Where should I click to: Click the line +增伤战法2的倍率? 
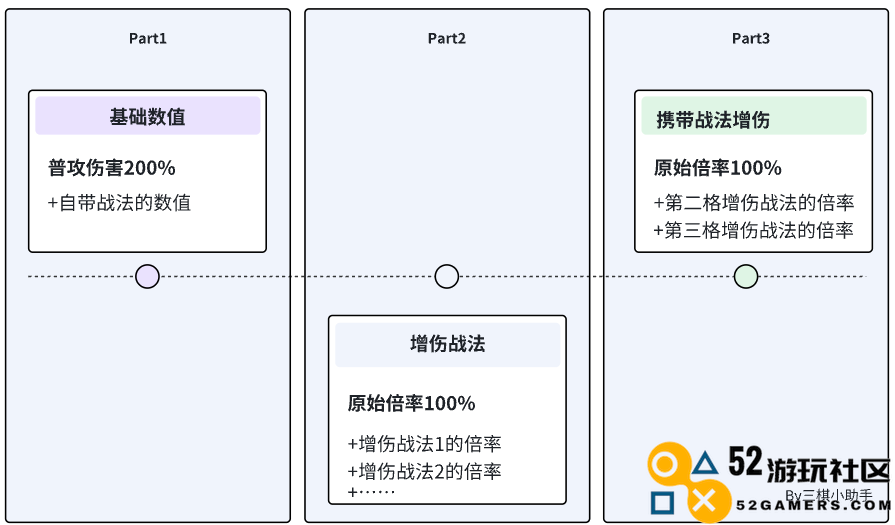[x=425, y=471]
